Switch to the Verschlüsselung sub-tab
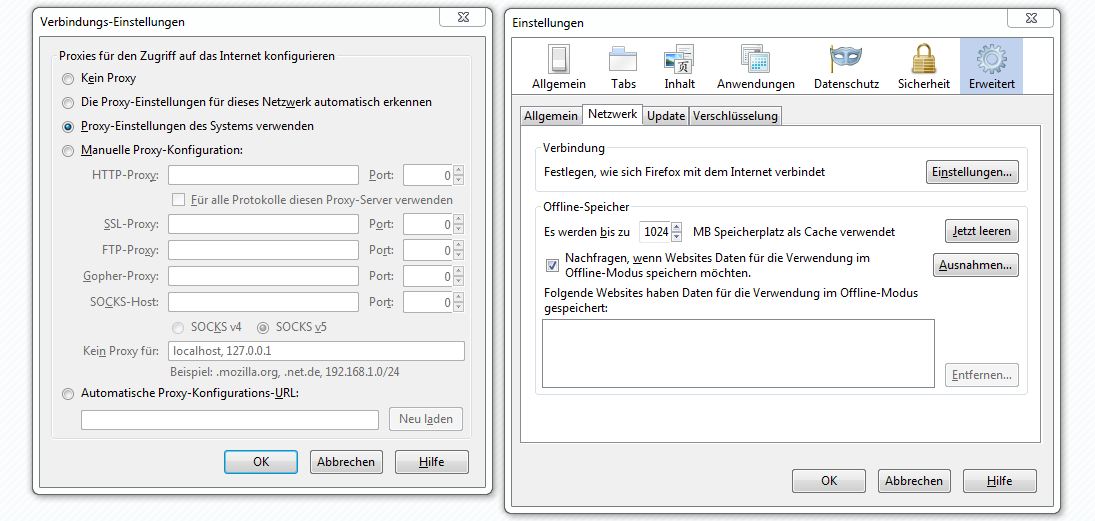 click(x=735, y=116)
